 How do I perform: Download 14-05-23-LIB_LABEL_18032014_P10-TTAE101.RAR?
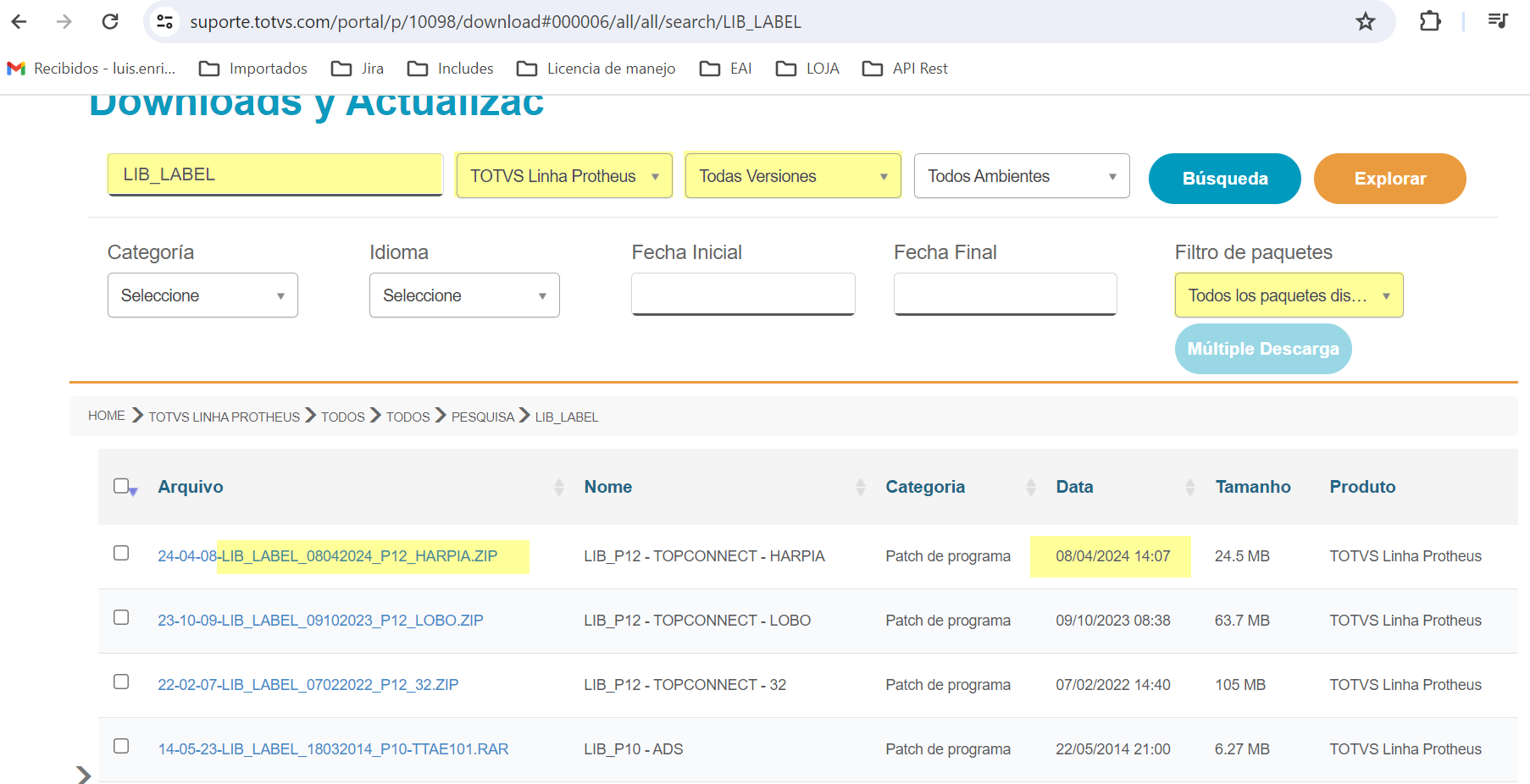pyautogui.click(x=333, y=749)
